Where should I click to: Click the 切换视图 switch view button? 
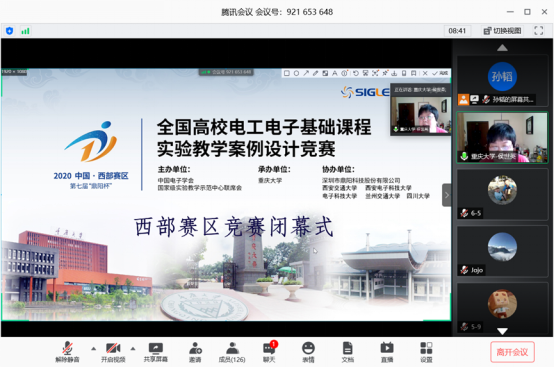coord(502,31)
